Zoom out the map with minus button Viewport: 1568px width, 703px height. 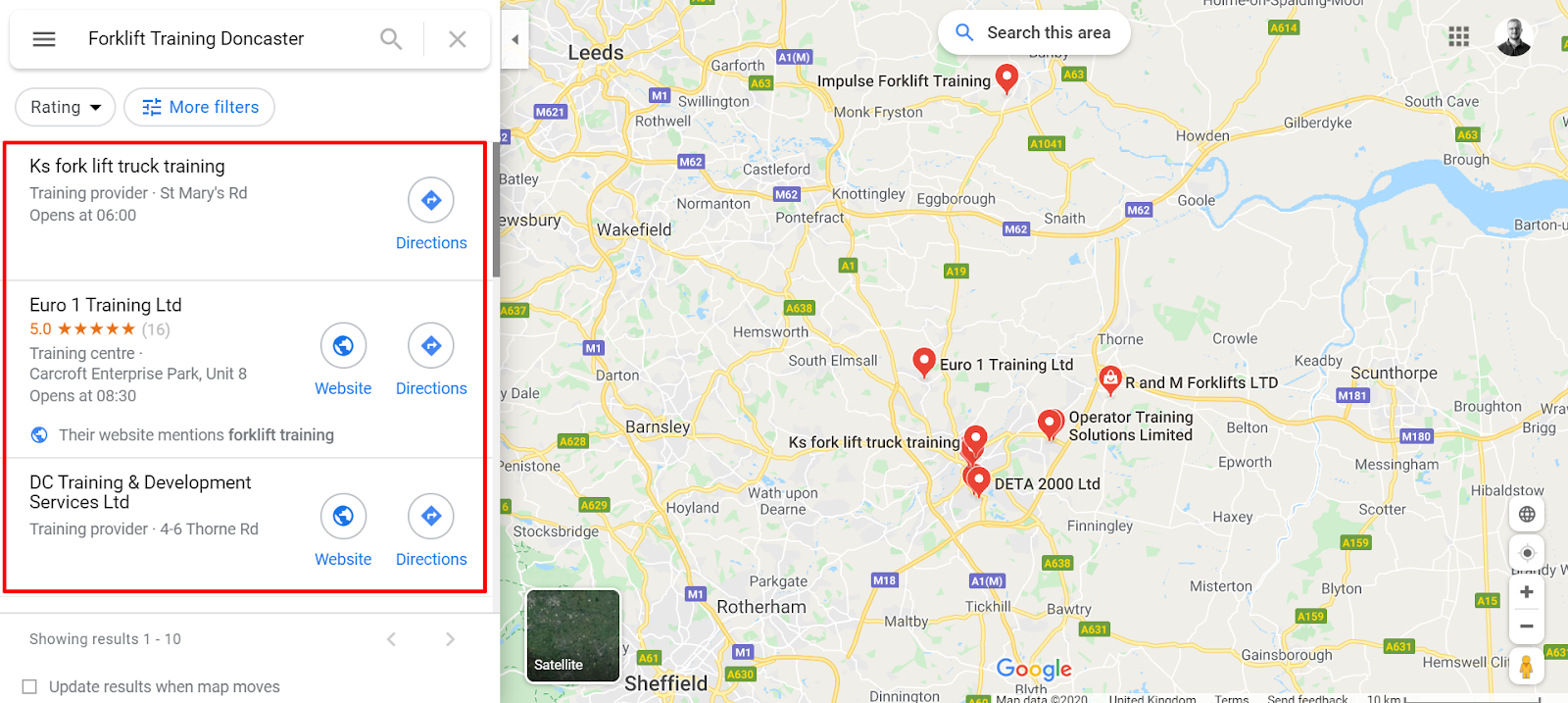[1527, 626]
